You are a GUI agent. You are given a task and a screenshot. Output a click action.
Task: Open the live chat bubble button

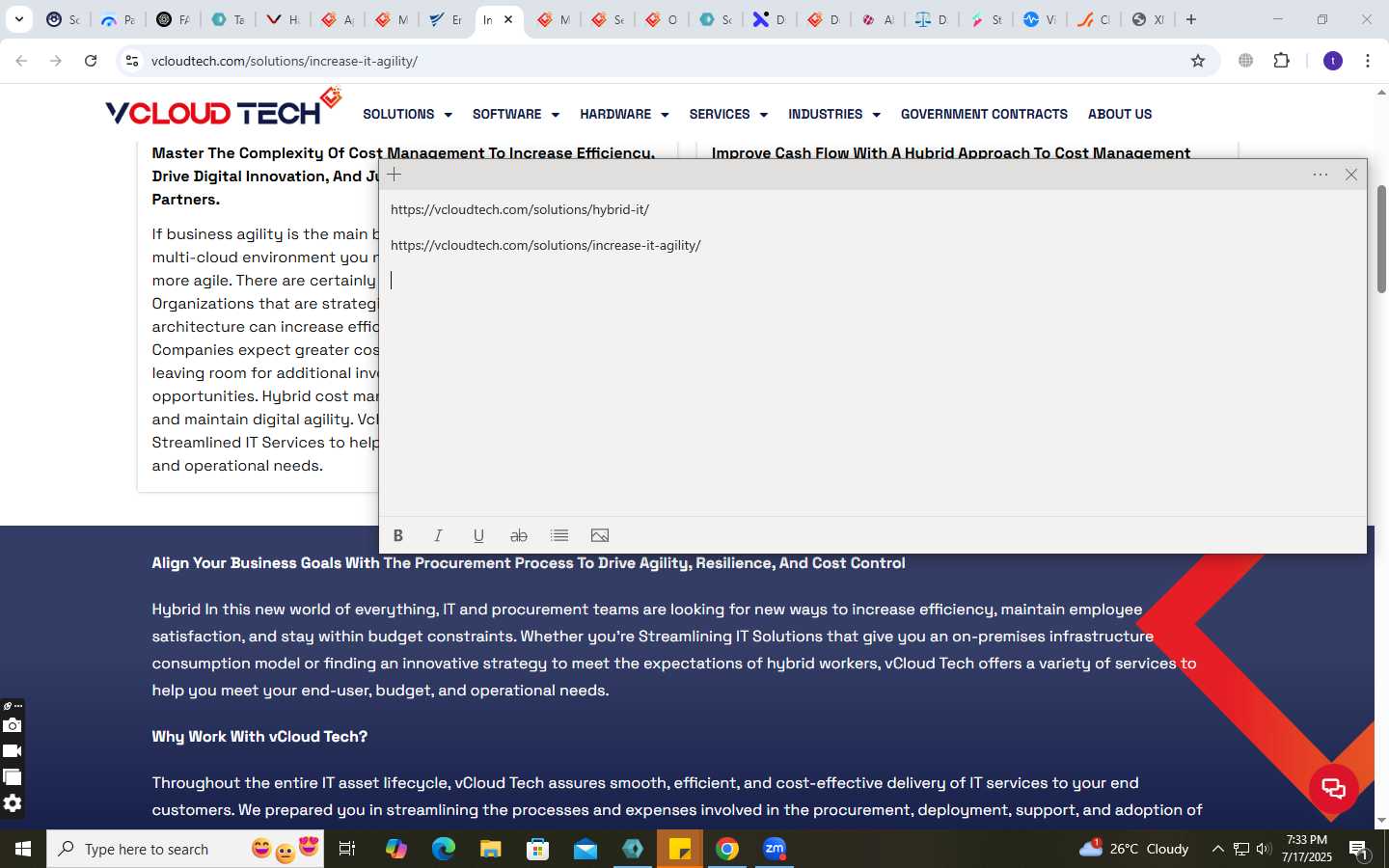pyautogui.click(x=1333, y=788)
